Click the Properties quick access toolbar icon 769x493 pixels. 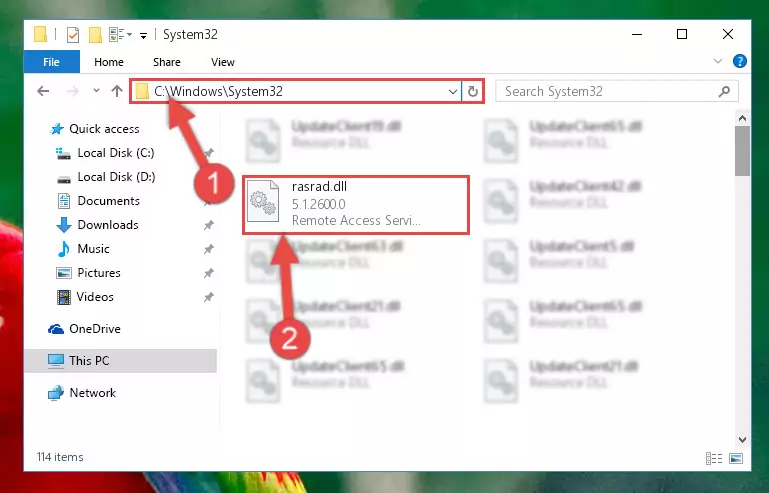[x=73, y=35]
